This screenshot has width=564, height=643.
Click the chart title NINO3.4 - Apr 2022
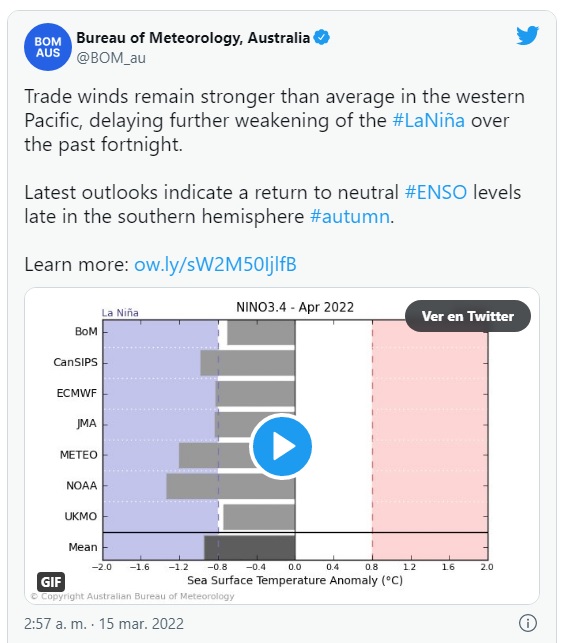tap(295, 307)
